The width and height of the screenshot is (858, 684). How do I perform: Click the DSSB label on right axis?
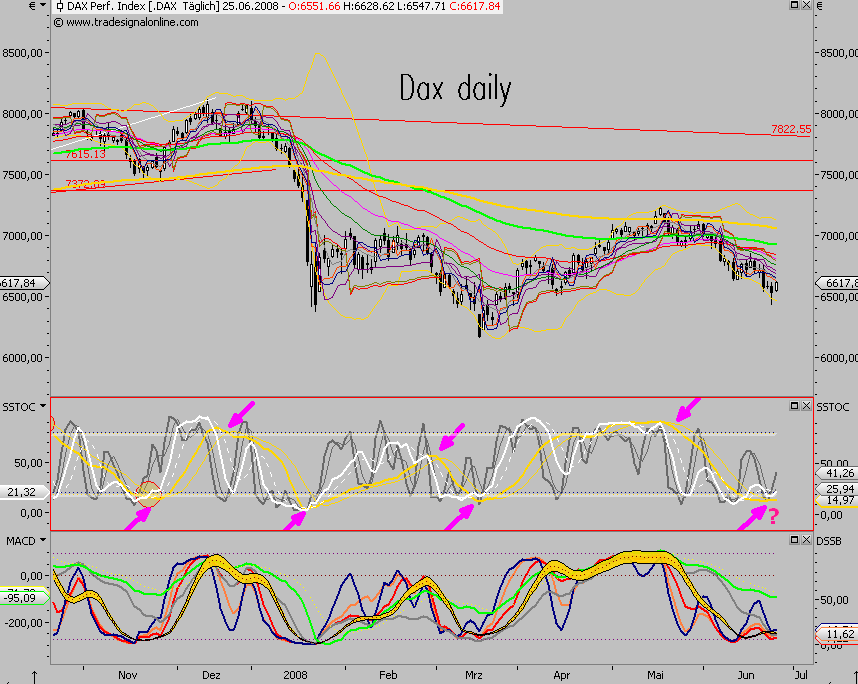point(829,541)
